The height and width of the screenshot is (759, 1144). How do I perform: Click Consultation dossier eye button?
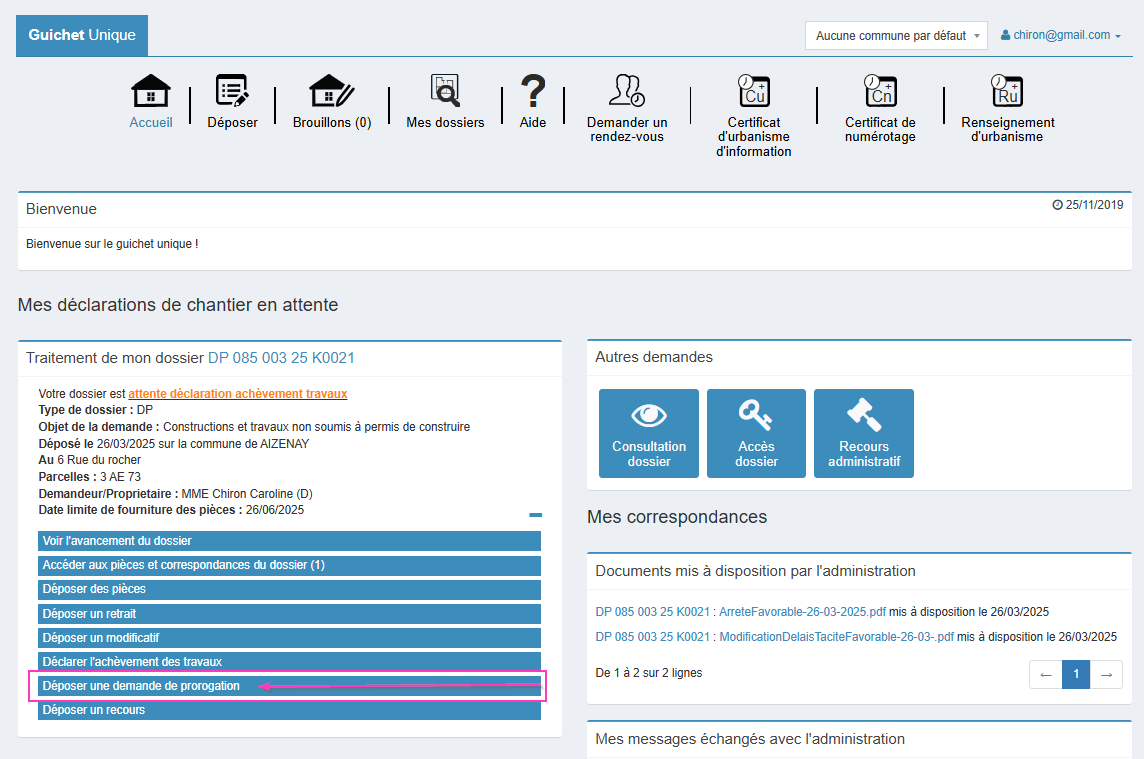click(649, 433)
